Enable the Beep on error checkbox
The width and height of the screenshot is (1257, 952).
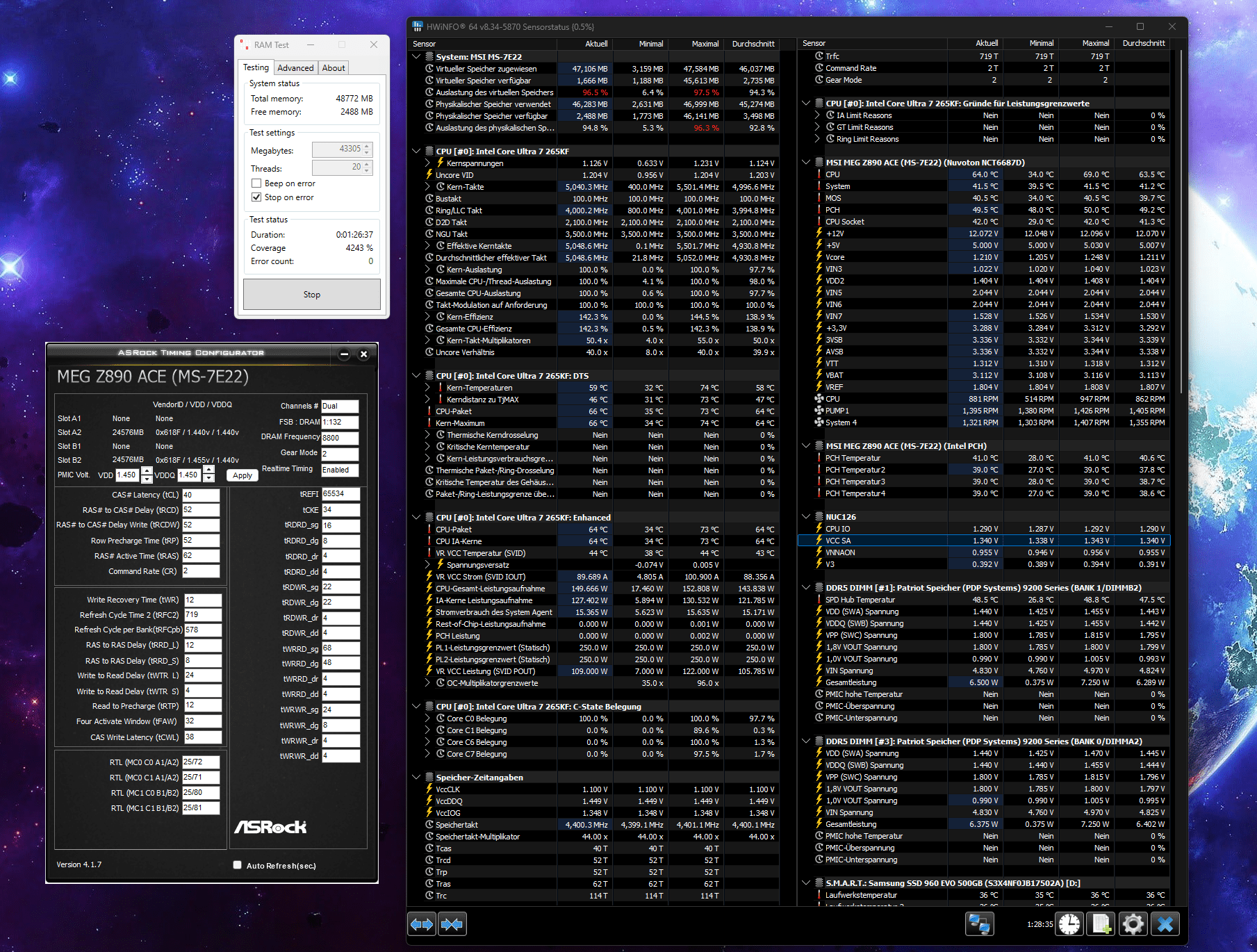(x=256, y=183)
